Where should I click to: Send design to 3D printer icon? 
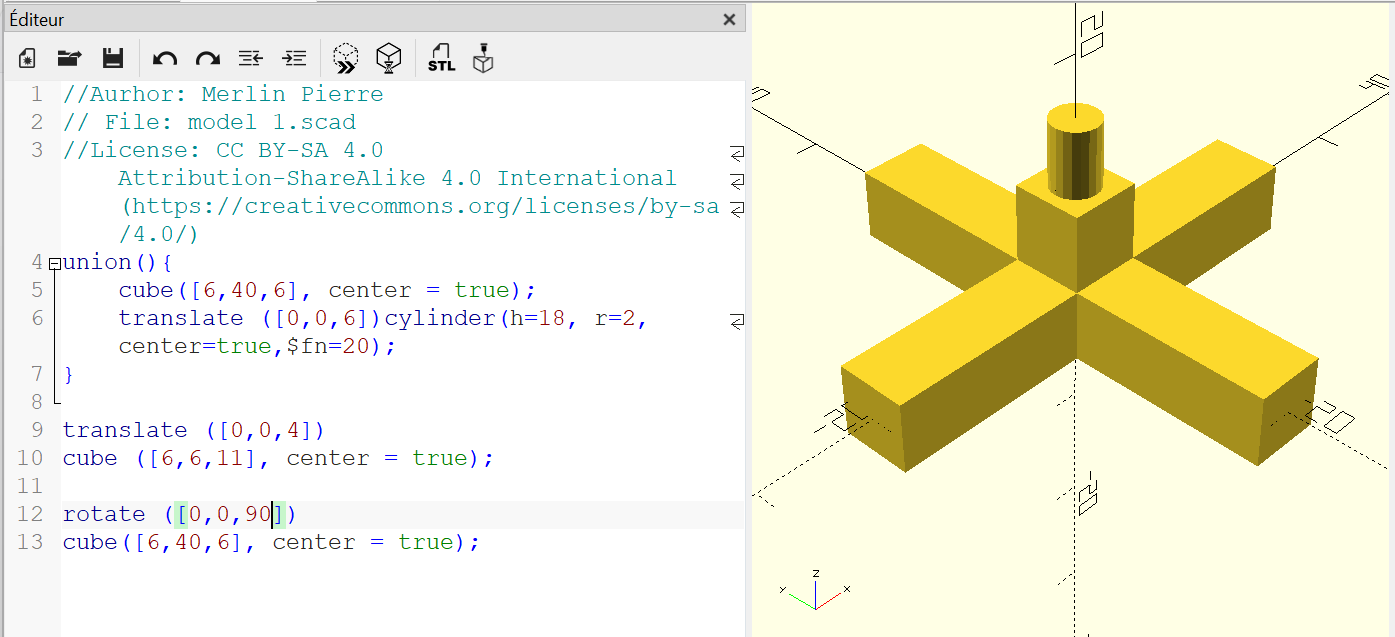click(484, 59)
